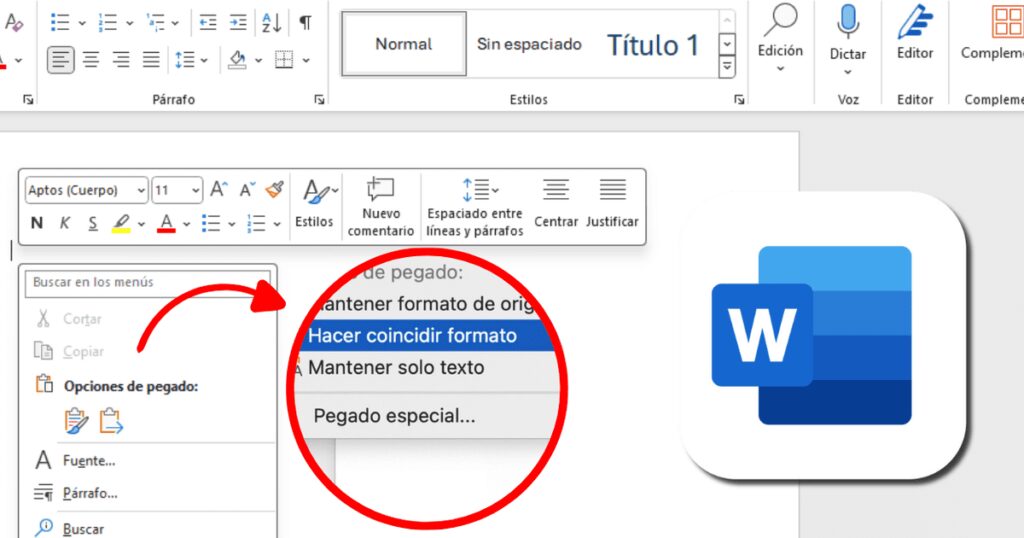The height and width of the screenshot is (538, 1024).
Task: Click the mini toolbar numbering icon
Action: pos(256,223)
